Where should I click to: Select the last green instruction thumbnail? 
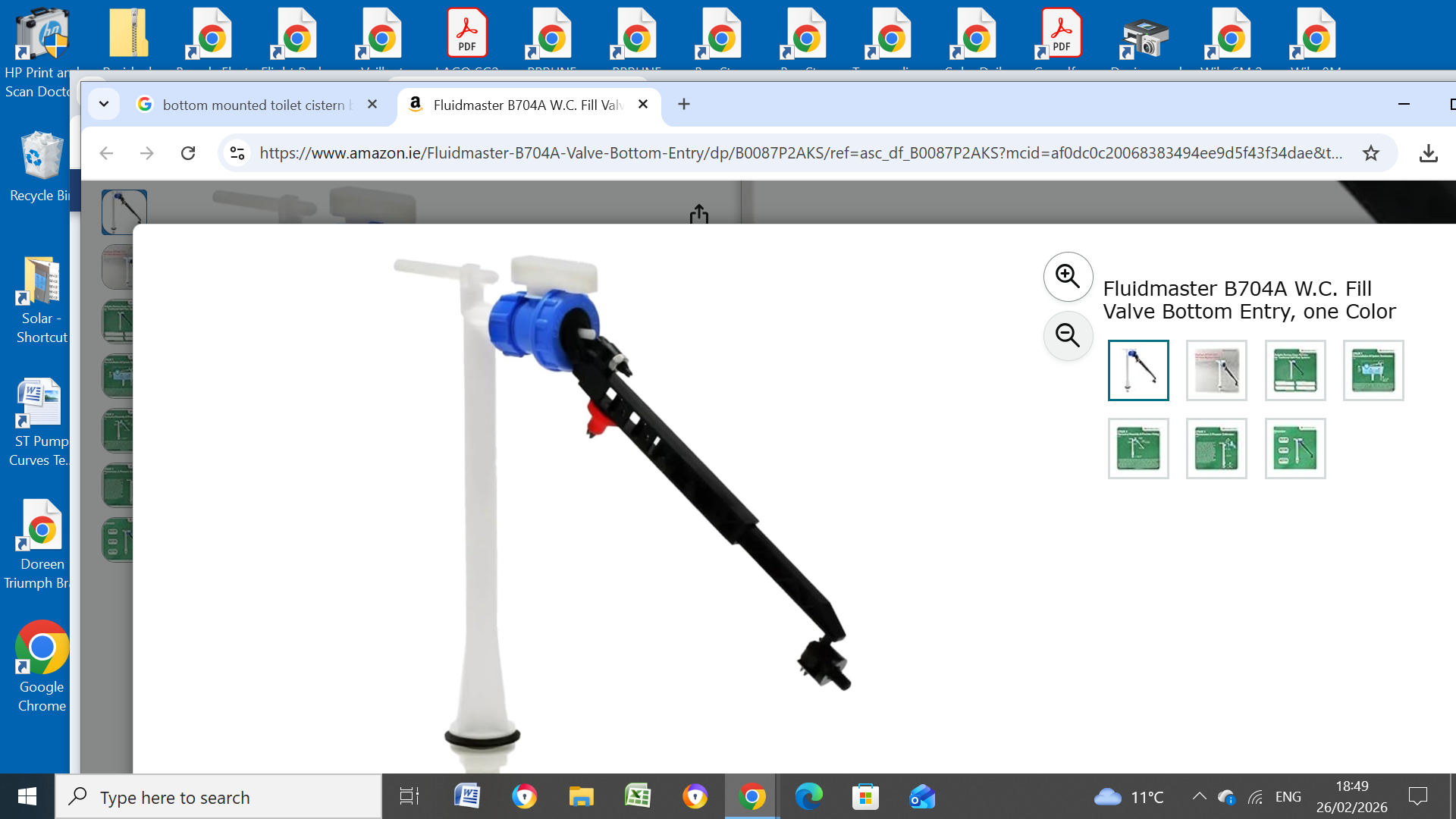point(1294,449)
